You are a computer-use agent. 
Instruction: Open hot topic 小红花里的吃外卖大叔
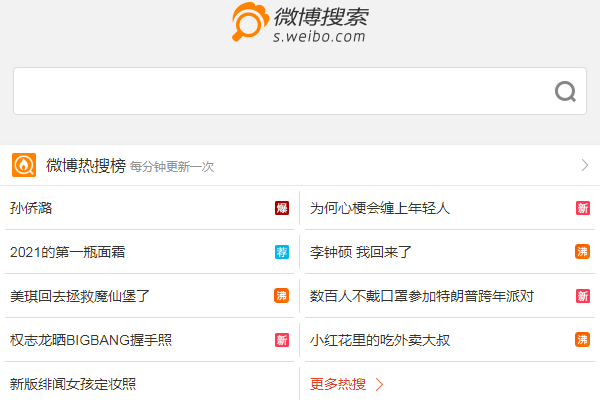(380, 340)
